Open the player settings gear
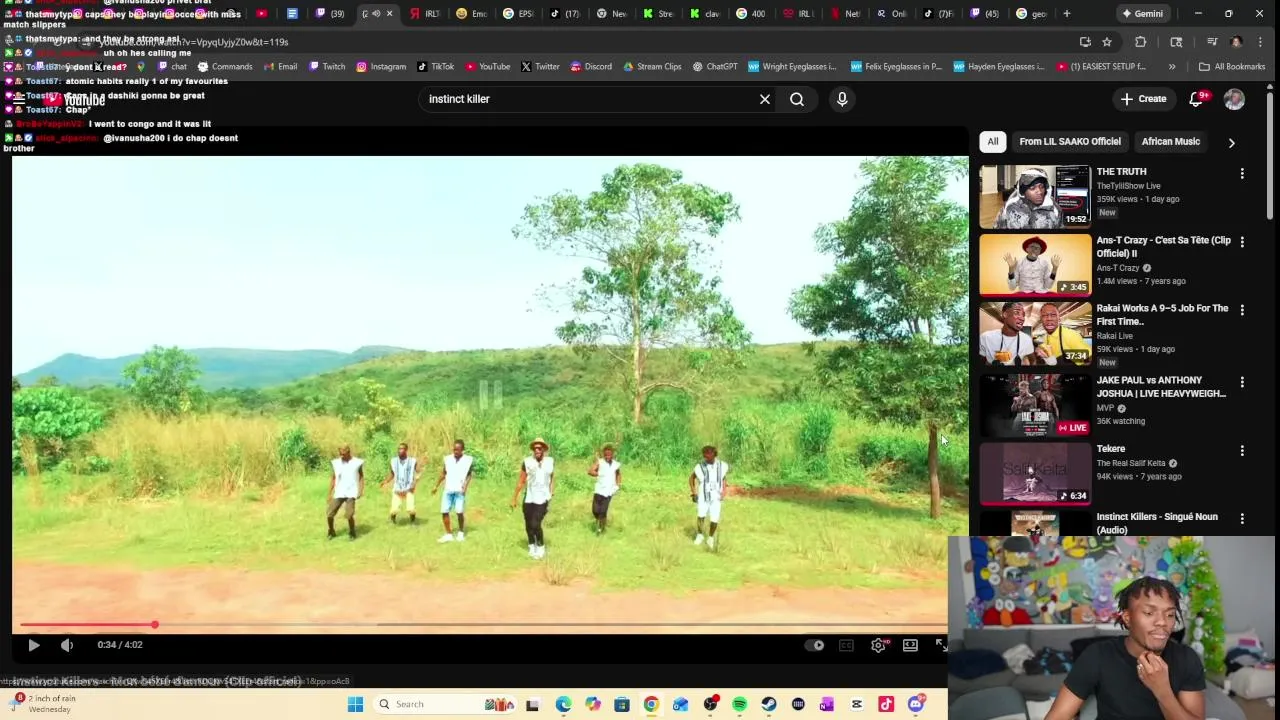1280x720 pixels. tap(878, 645)
